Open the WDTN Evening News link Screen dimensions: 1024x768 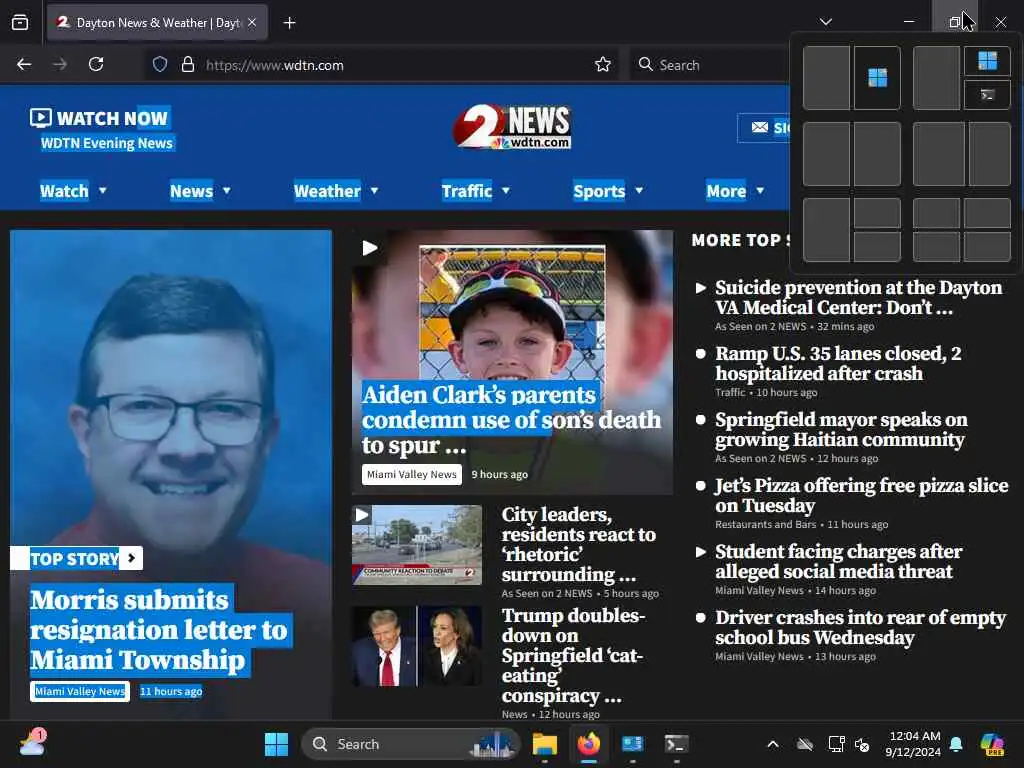click(x=107, y=144)
